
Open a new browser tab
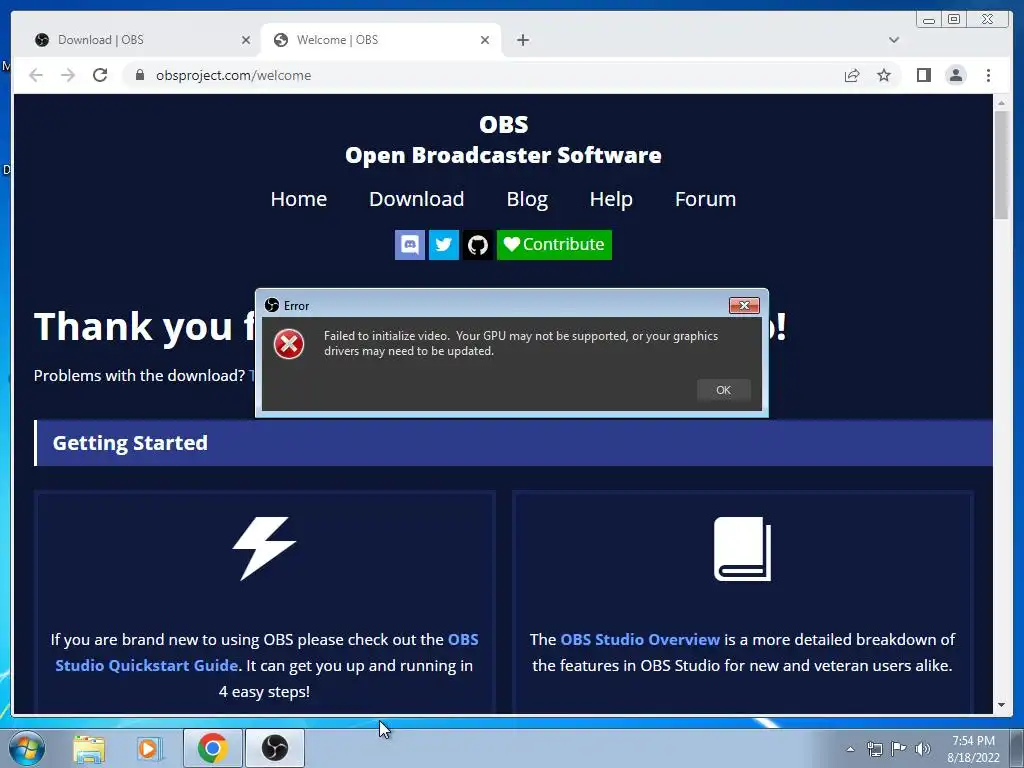tap(522, 40)
